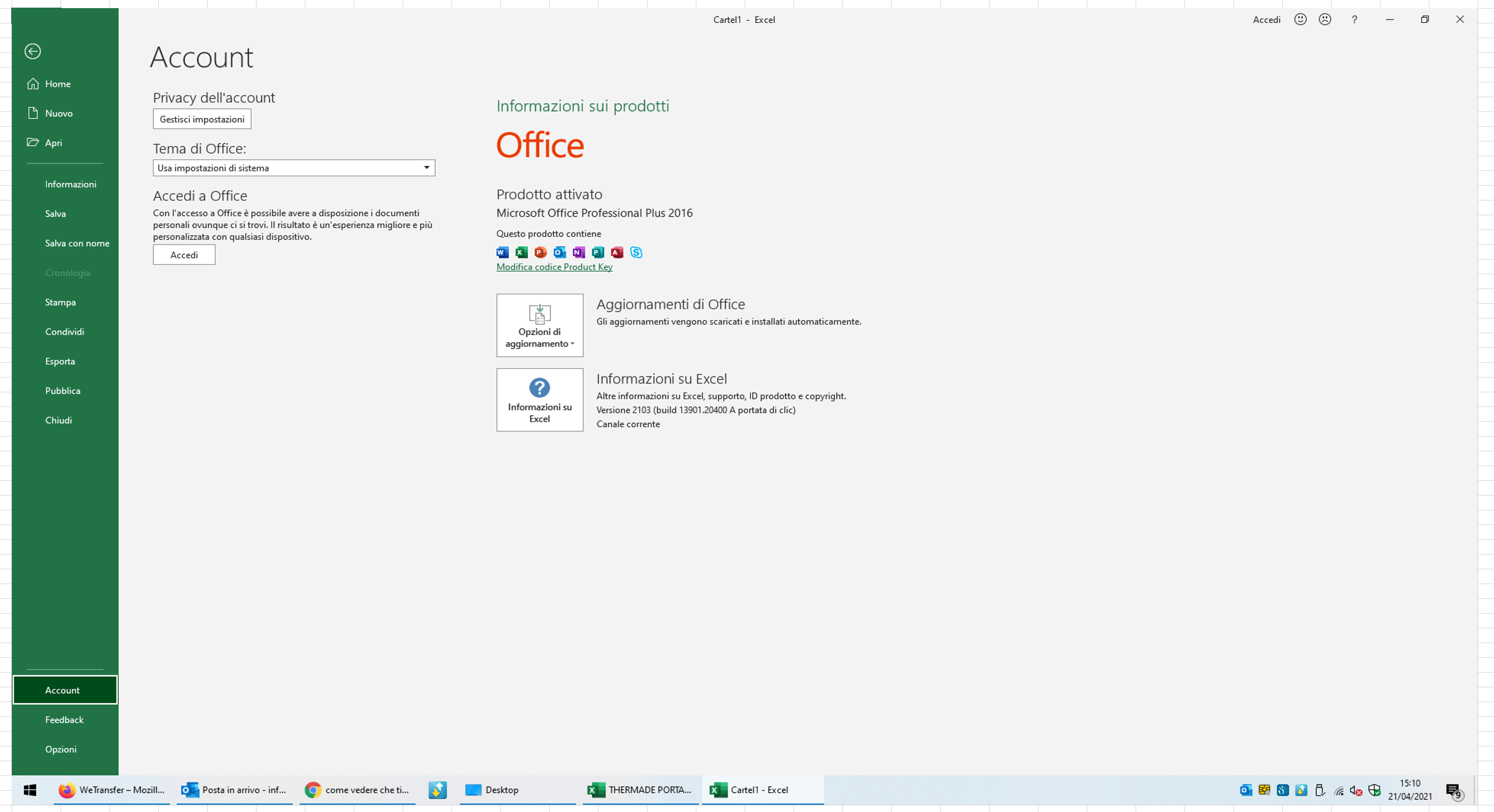Click the back arrow to return to workbook

(x=33, y=51)
